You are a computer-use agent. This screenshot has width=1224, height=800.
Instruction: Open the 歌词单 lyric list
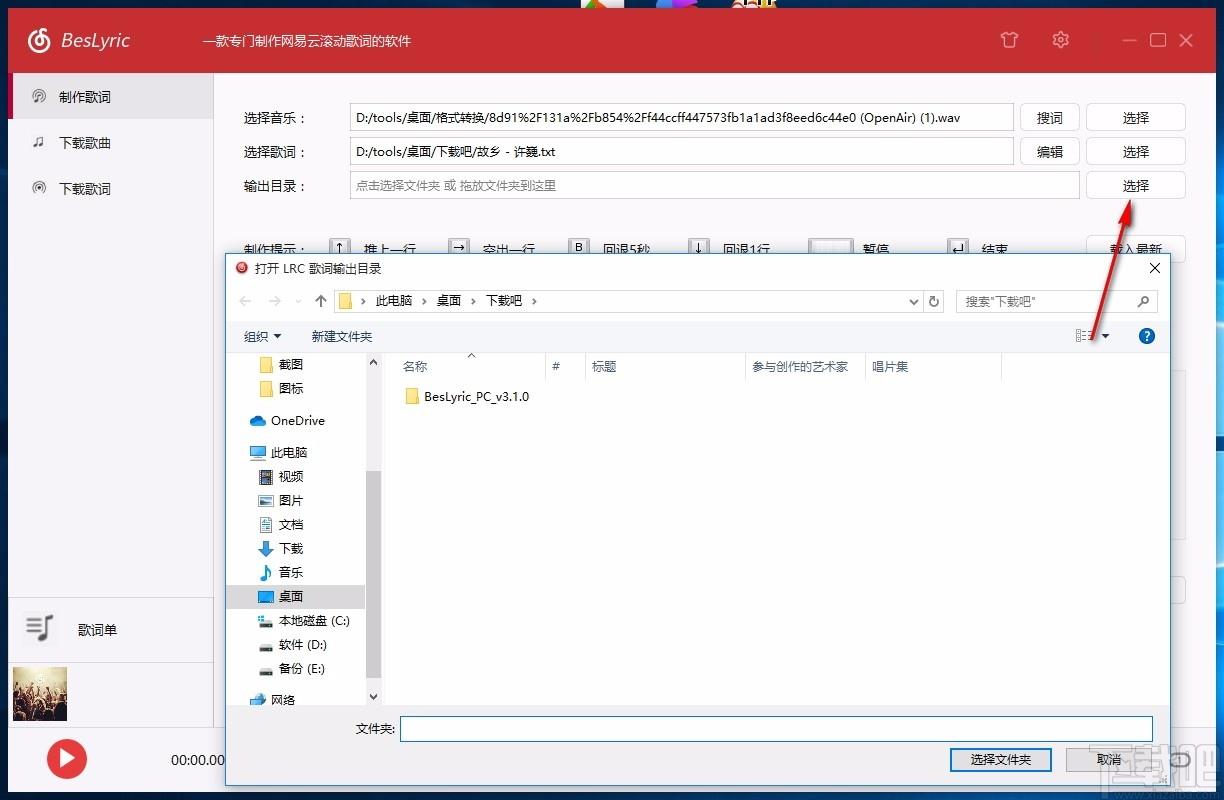coord(111,630)
